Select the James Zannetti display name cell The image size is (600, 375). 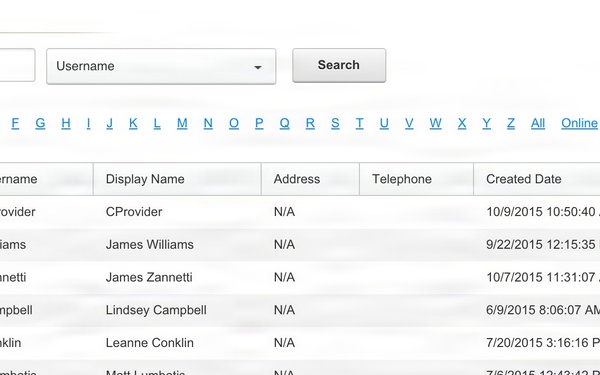pos(149,277)
